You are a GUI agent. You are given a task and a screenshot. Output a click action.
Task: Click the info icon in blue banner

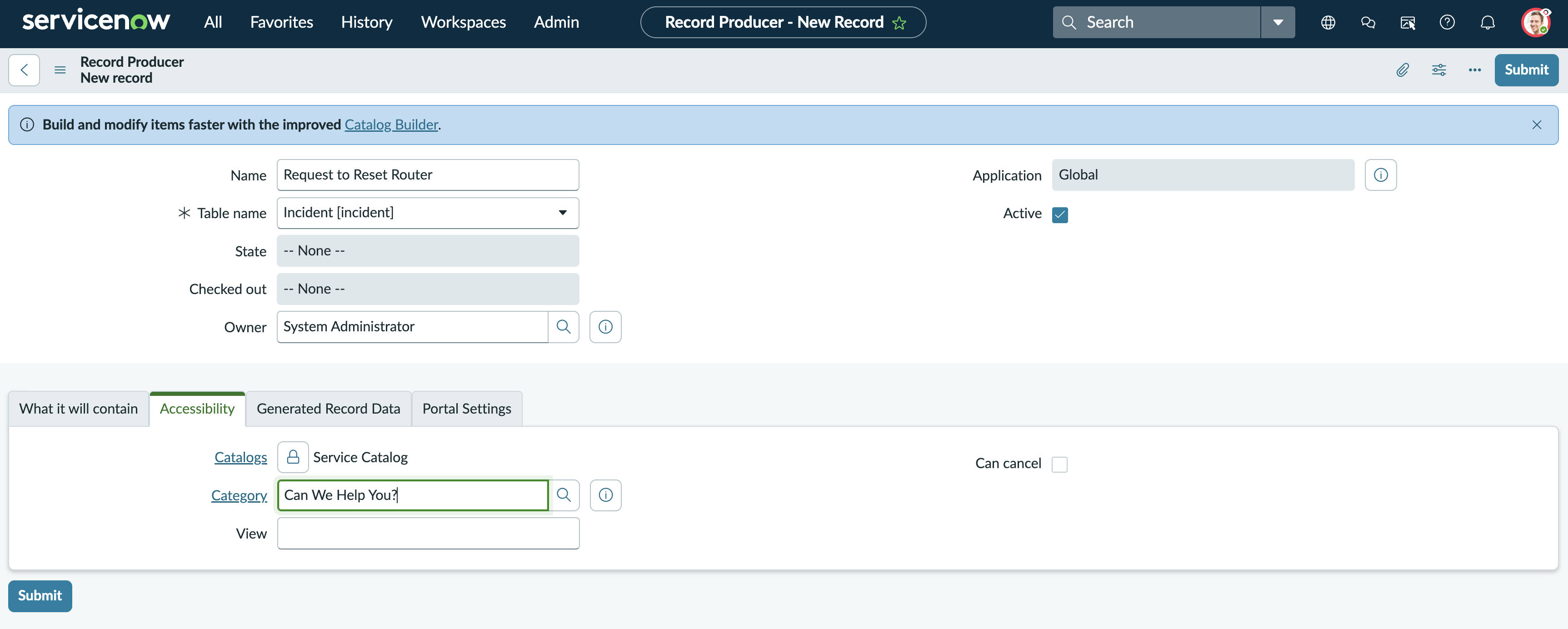tap(27, 125)
